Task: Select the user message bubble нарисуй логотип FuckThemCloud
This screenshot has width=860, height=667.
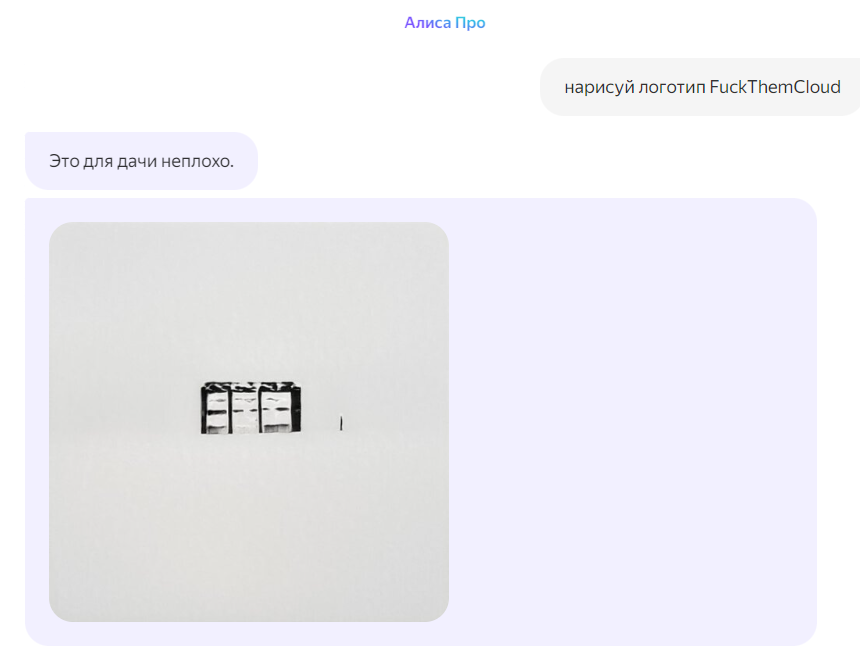Action: point(700,87)
